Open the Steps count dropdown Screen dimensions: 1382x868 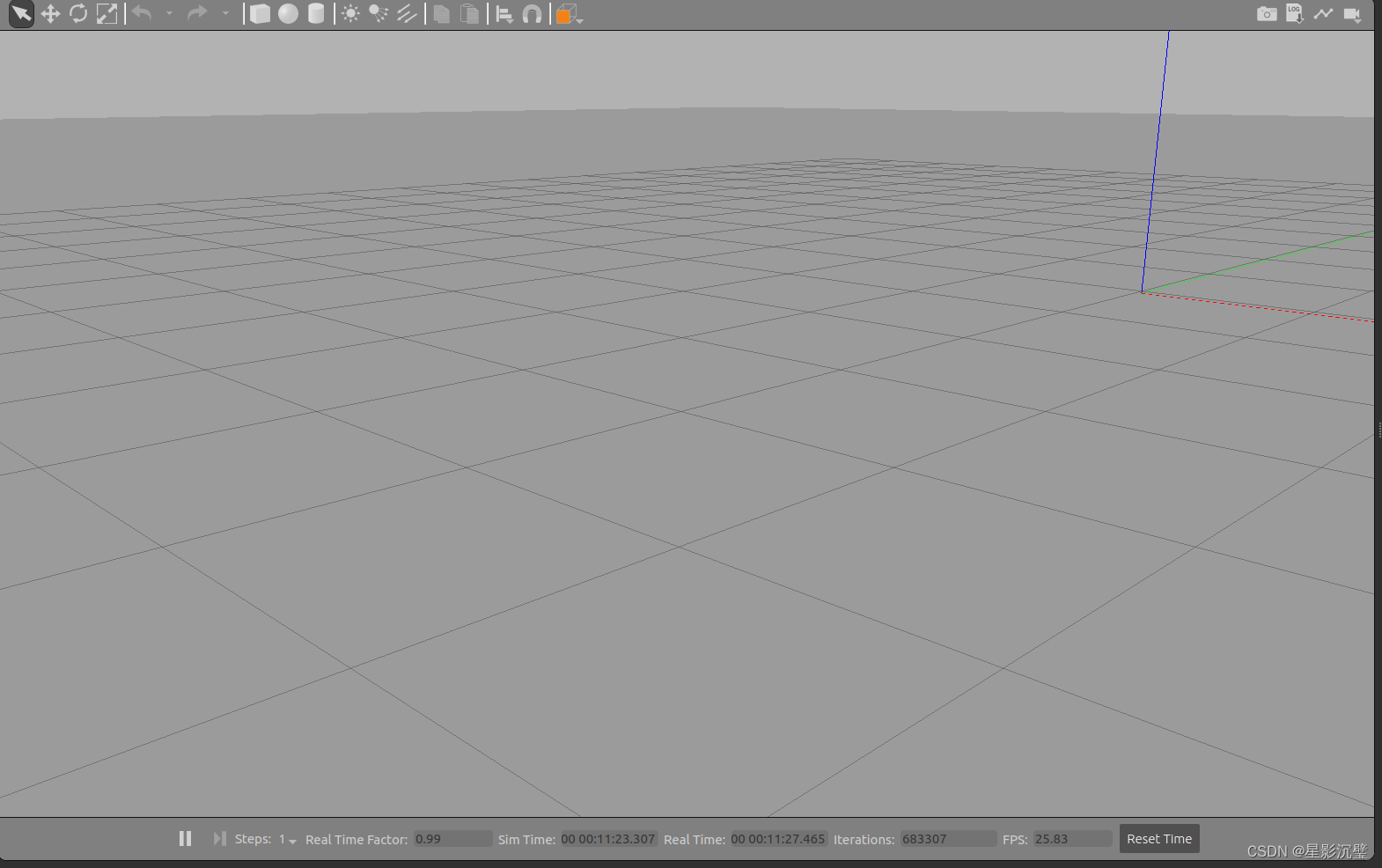(288, 840)
